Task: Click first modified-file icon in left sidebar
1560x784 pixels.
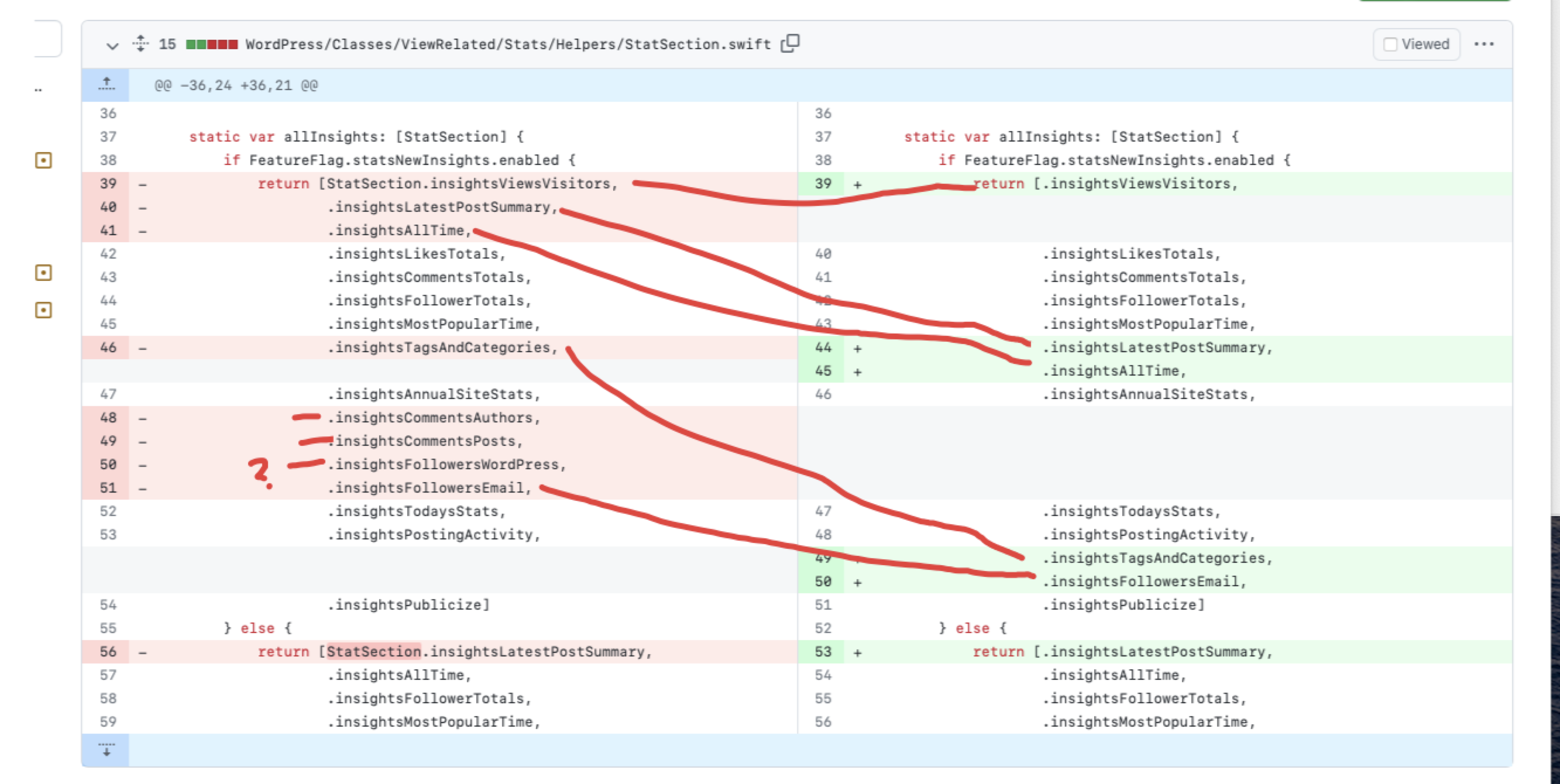Action: [44, 160]
